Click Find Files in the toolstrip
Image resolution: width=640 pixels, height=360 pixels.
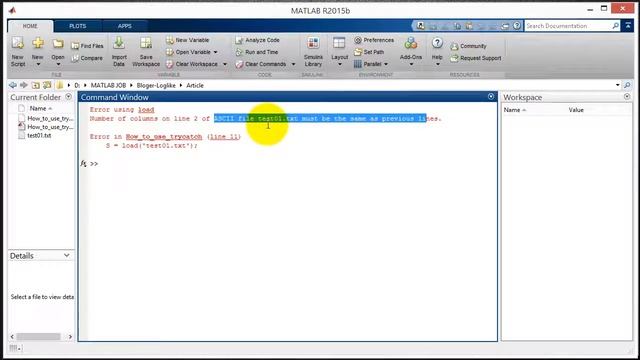click(87, 46)
